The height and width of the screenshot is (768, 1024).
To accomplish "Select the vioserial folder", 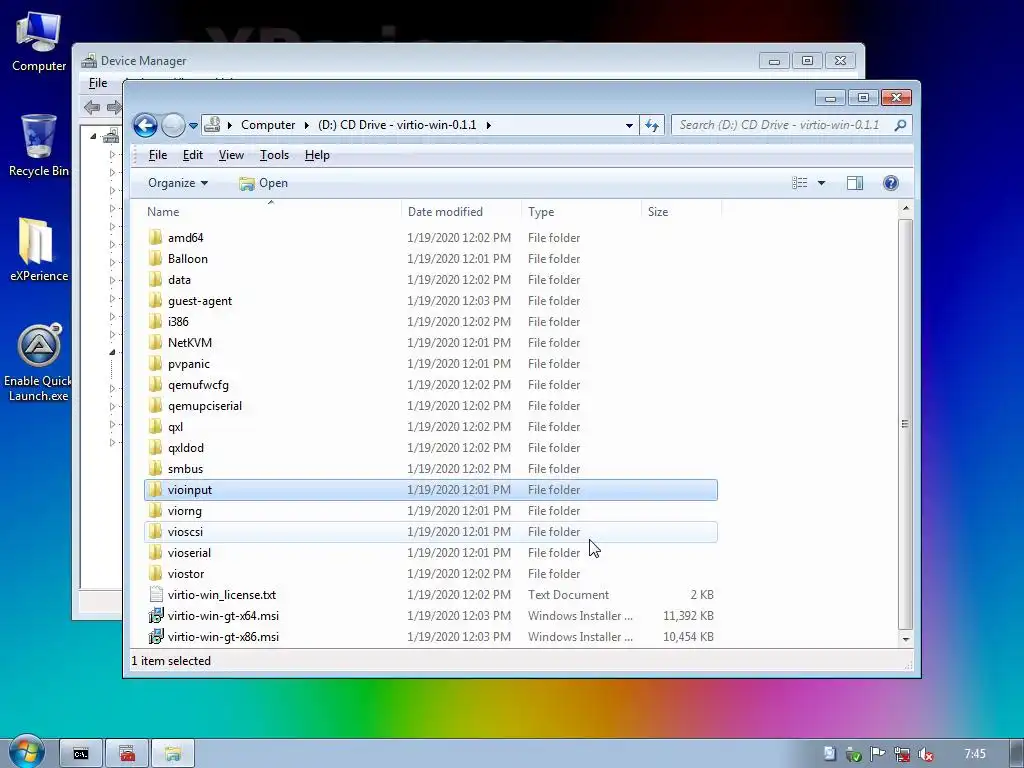I will click(431, 552).
